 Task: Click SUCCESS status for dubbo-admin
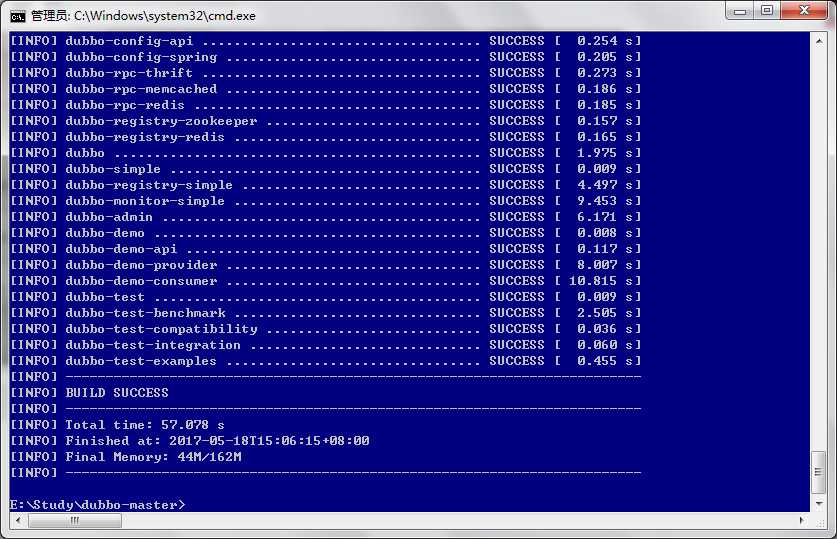(x=517, y=217)
